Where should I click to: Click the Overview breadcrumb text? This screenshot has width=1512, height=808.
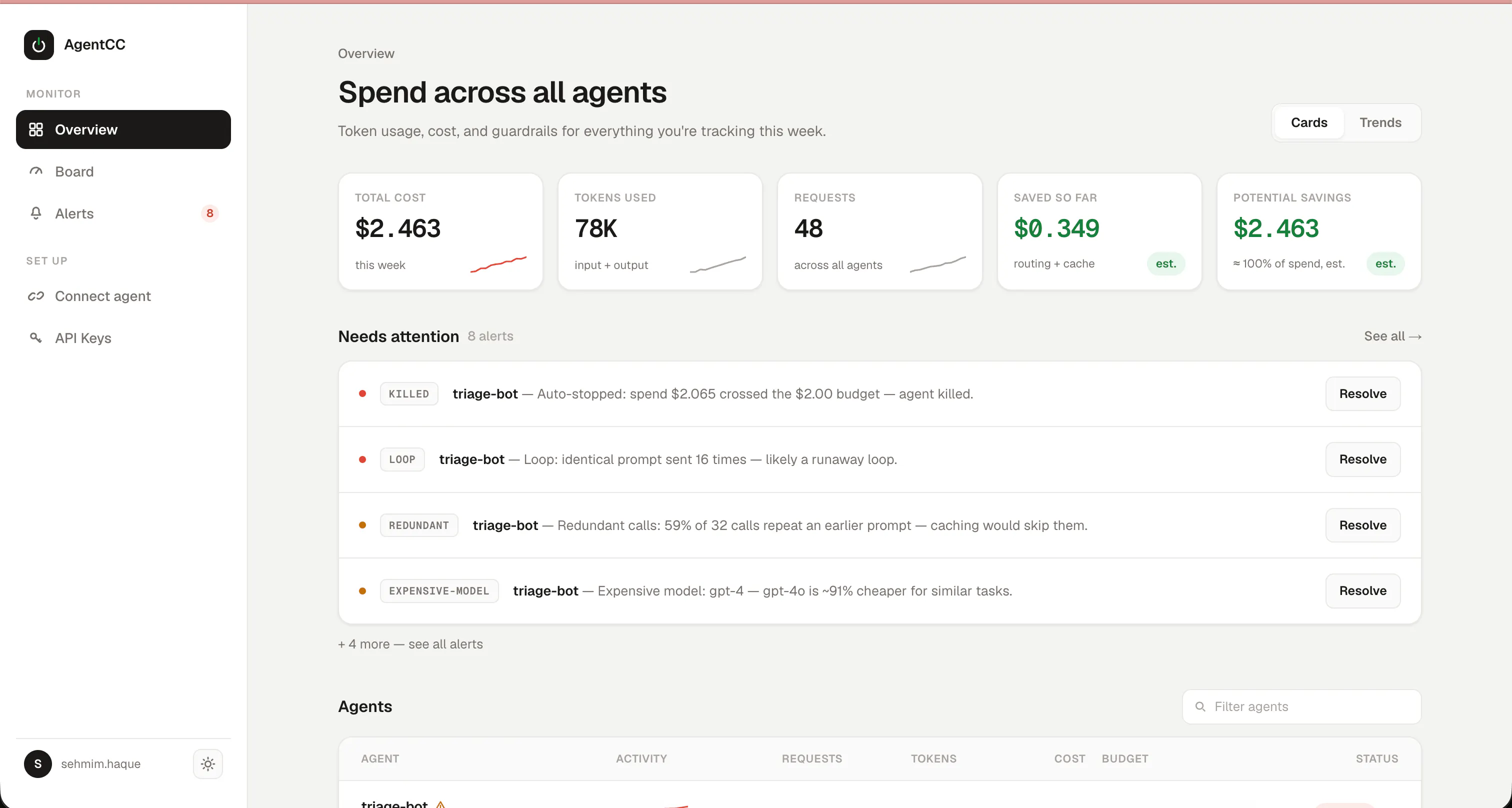(366, 53)
